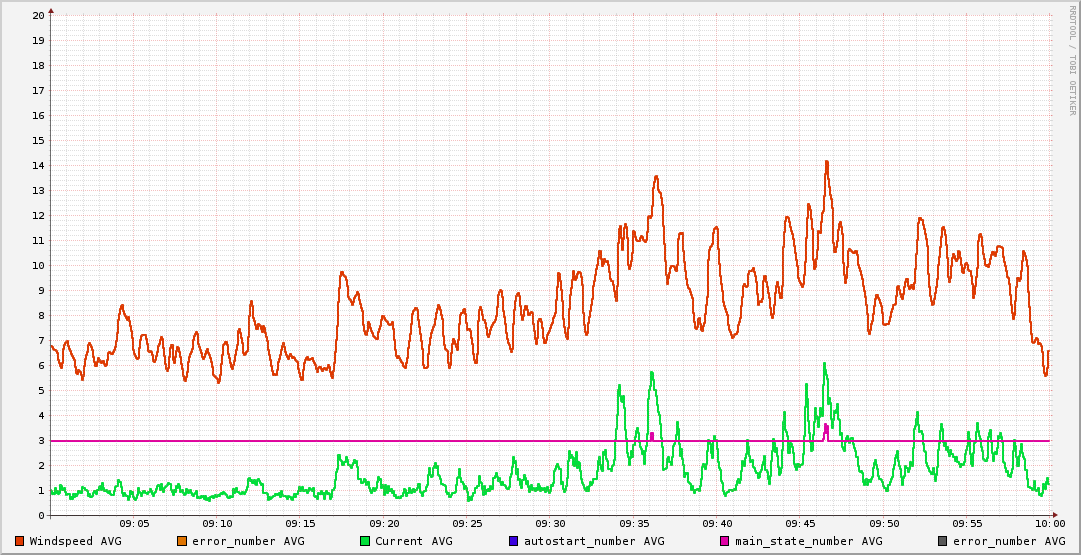Click the magenta main_state_number AVG legend swatch
This screenshot has width=1081, height=555.
point(725,541)
